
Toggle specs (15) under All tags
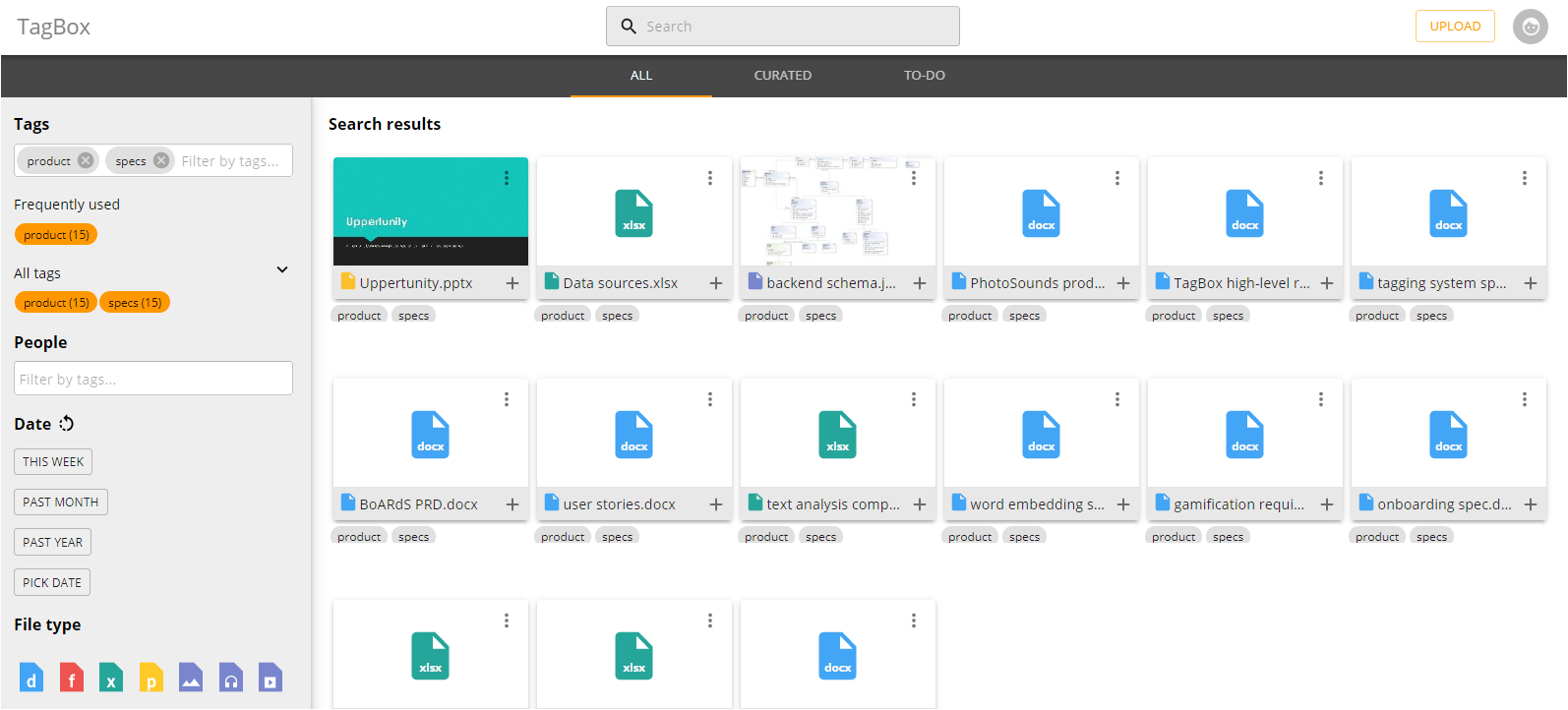tap(135, 303)
